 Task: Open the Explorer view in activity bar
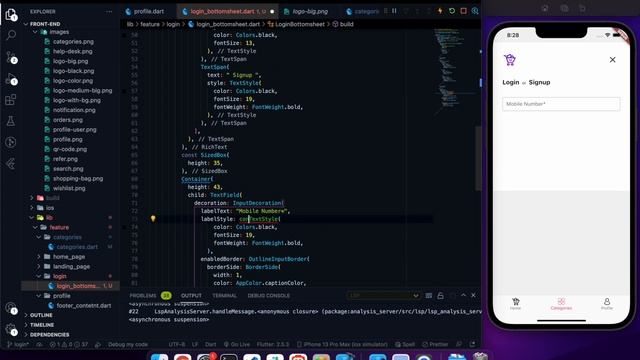11,15
